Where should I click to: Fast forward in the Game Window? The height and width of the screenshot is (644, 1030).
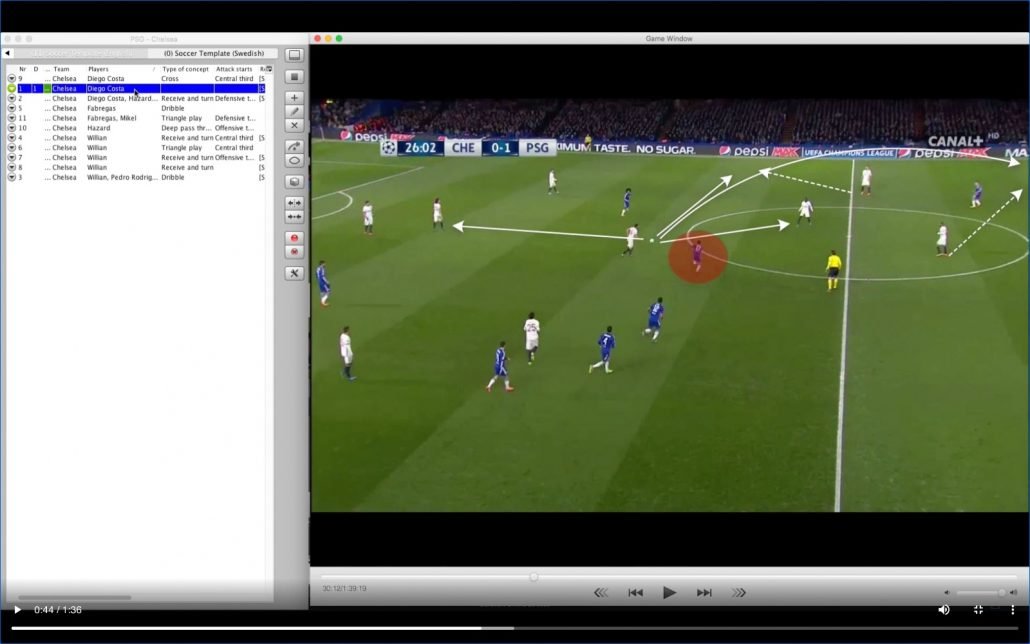point(739,593)
